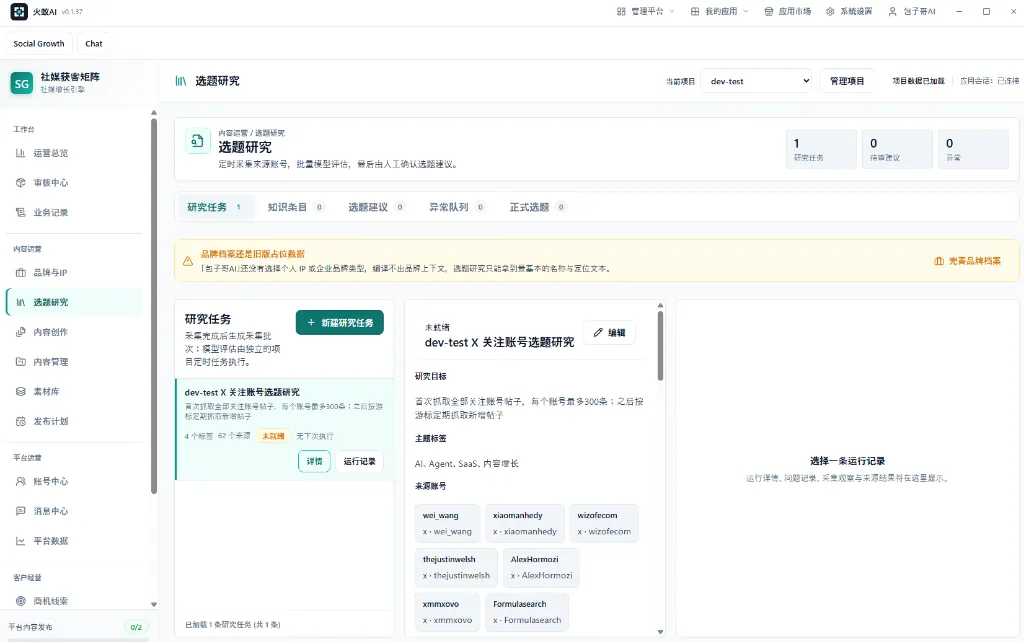Open 平台数据 in the sidebar
Viewport: 1024px width, 642px height.
point(74,541)
